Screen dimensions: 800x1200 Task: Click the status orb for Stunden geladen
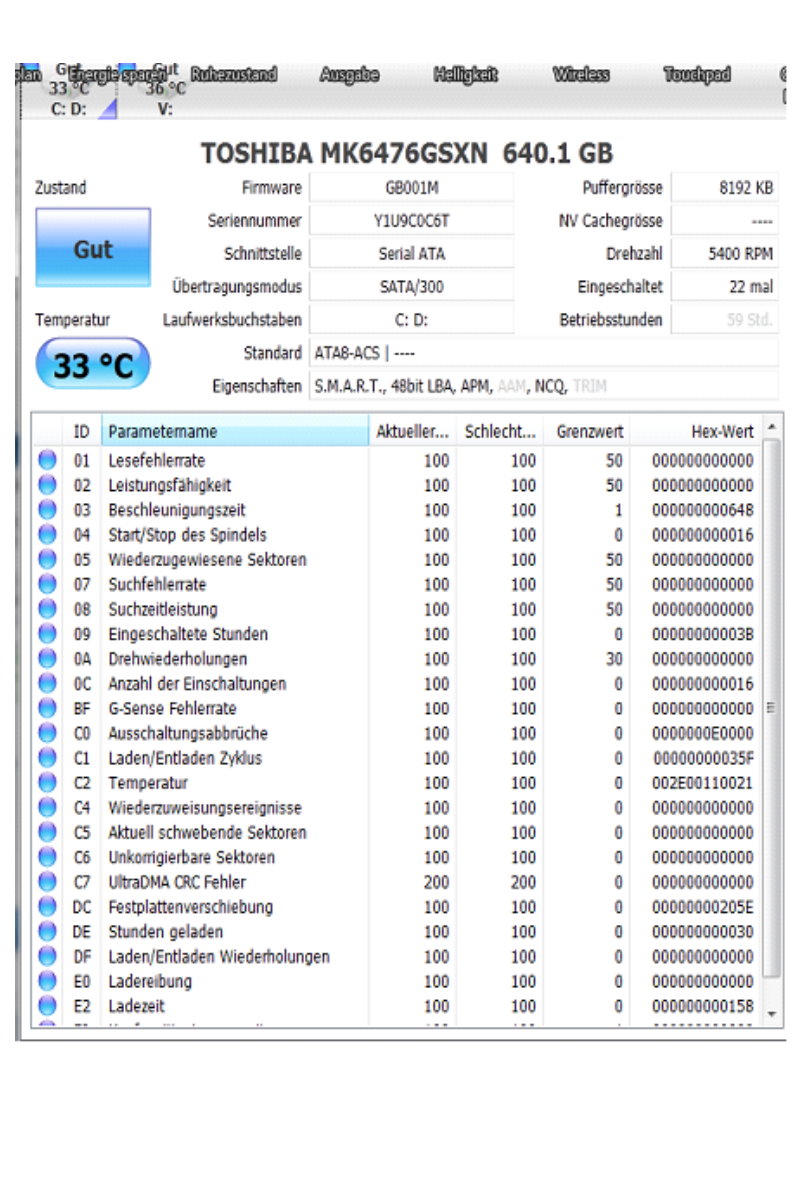pos(47,932)
